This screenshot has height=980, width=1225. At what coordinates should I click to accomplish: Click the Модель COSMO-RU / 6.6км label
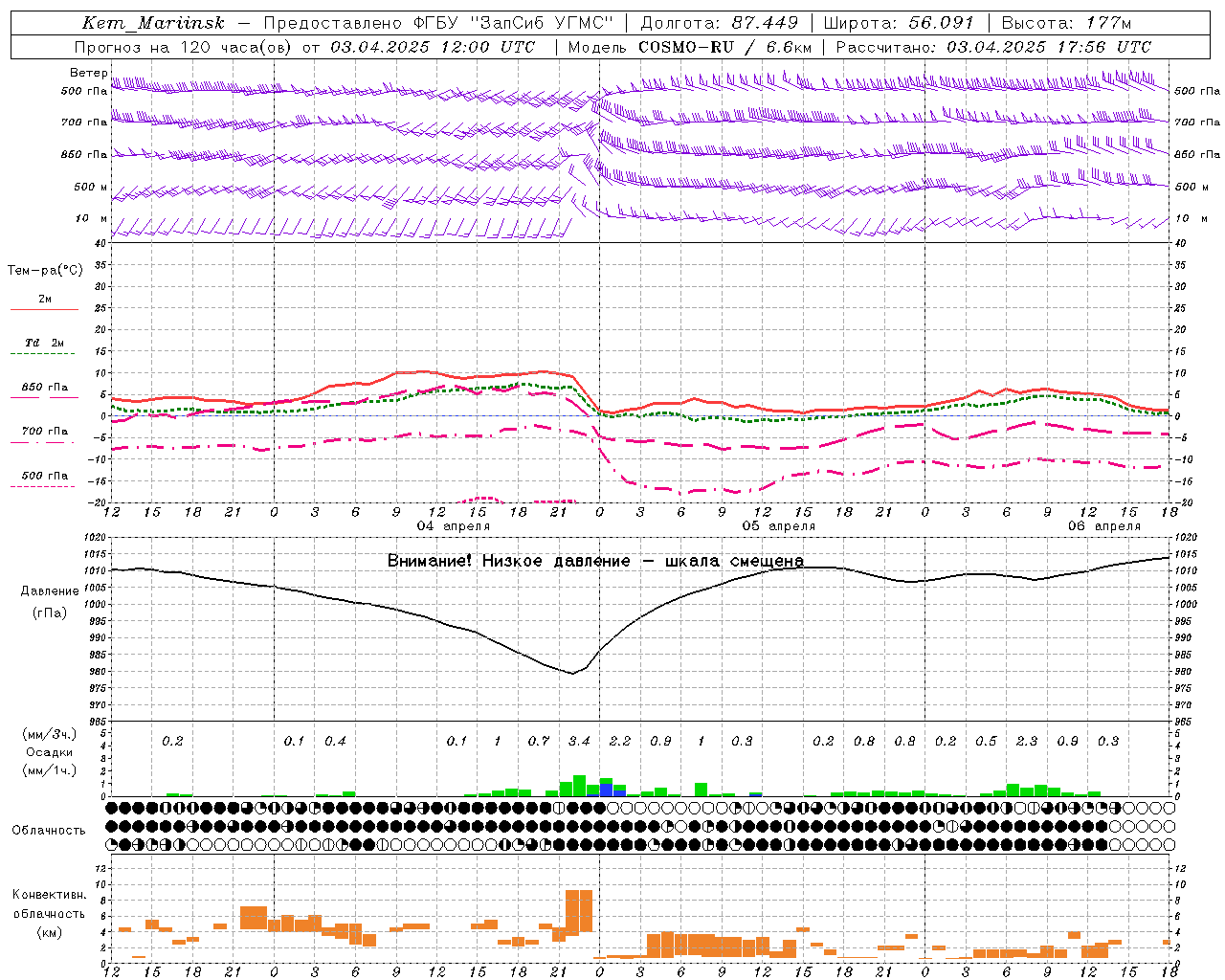[690, 47]
